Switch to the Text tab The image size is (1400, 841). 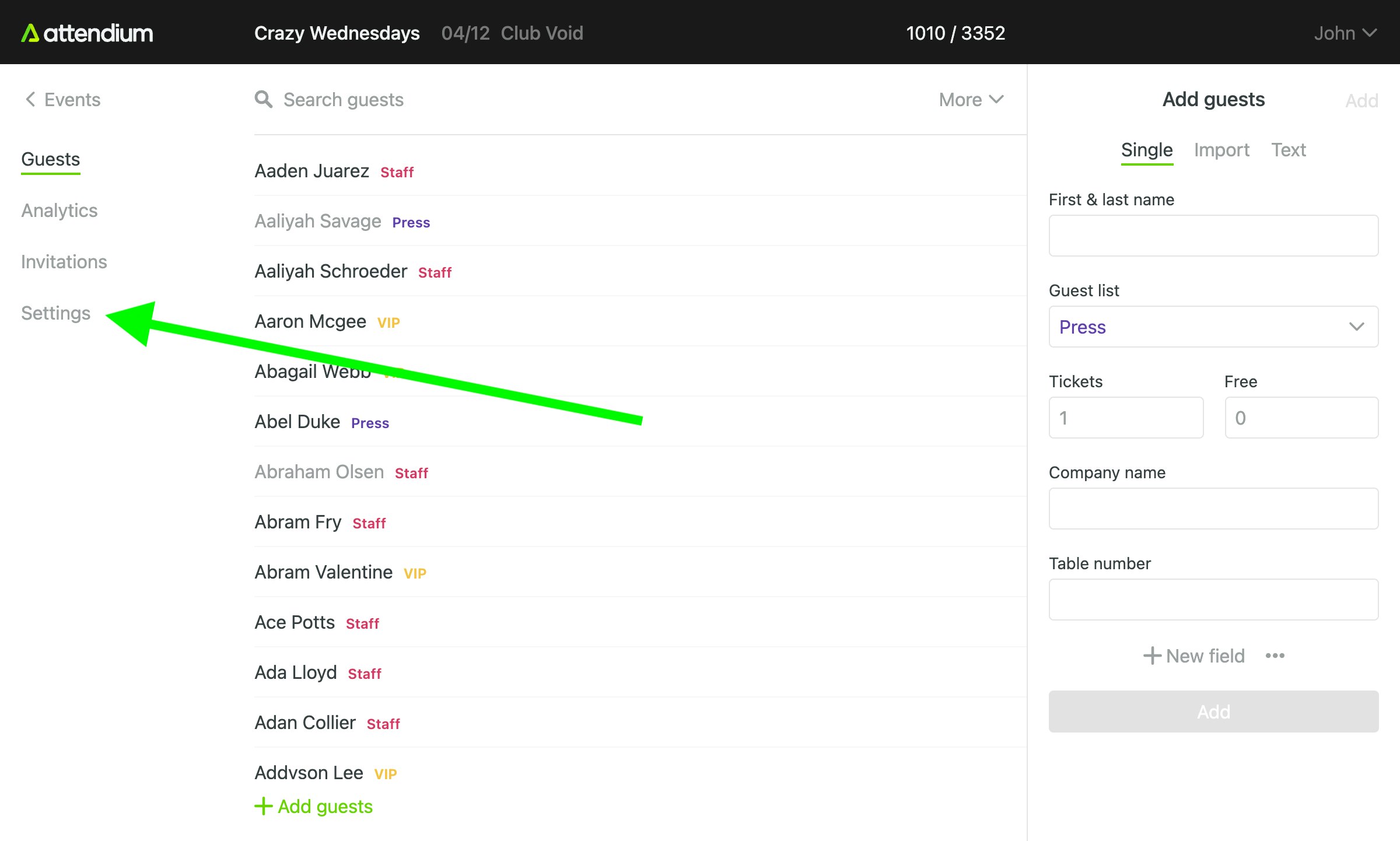coord(1288,150)
